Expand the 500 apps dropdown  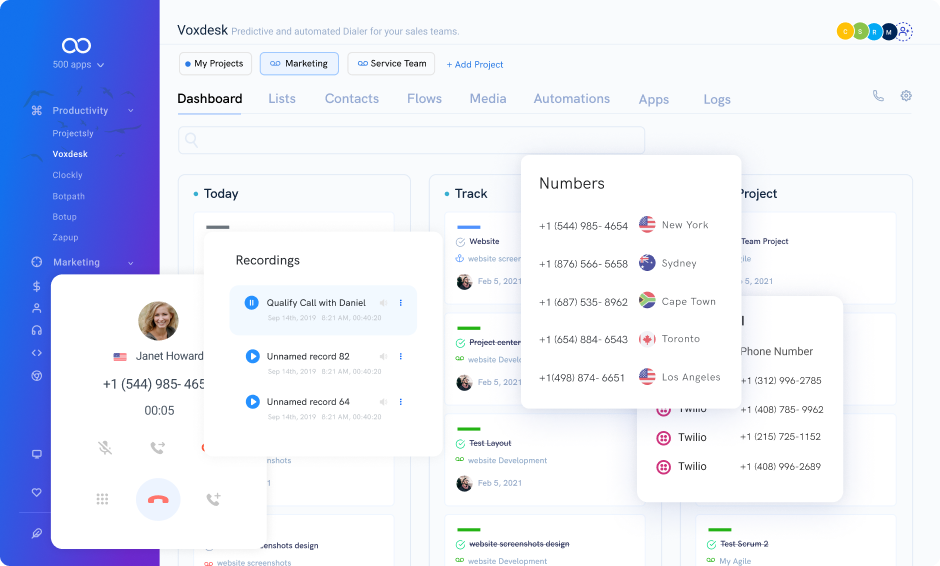point(78,65)
